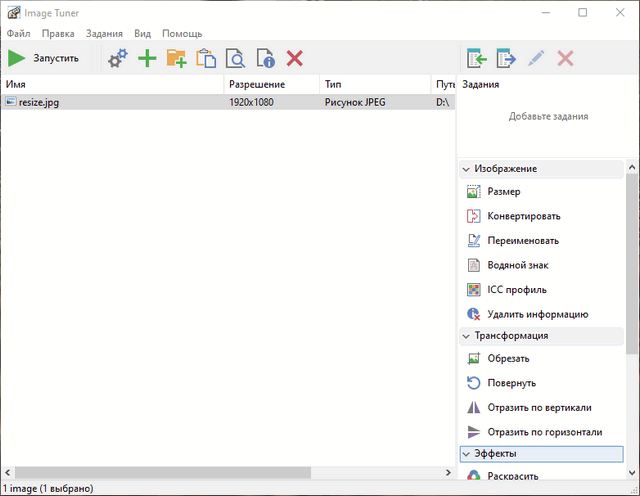640x496 pixels.
Task: Add images with the green plus icon
Action: (147, 59)
